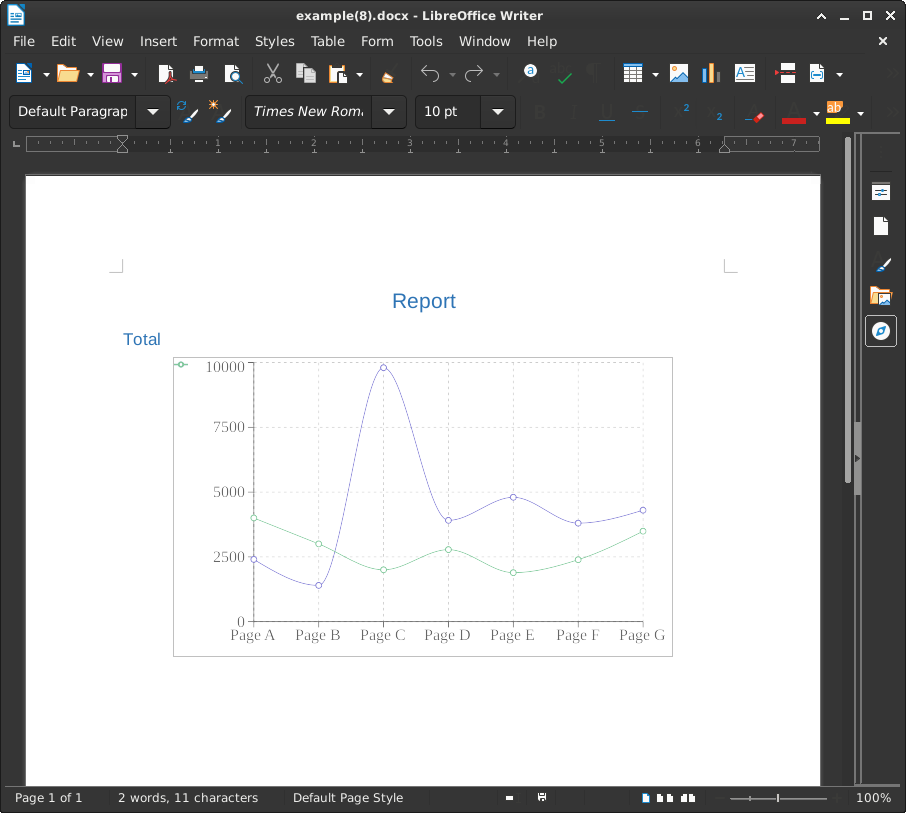The image size is (906, 813).
Task: Adjust the zoom slider
Action: pyautogui.click(x=777, y=798)
